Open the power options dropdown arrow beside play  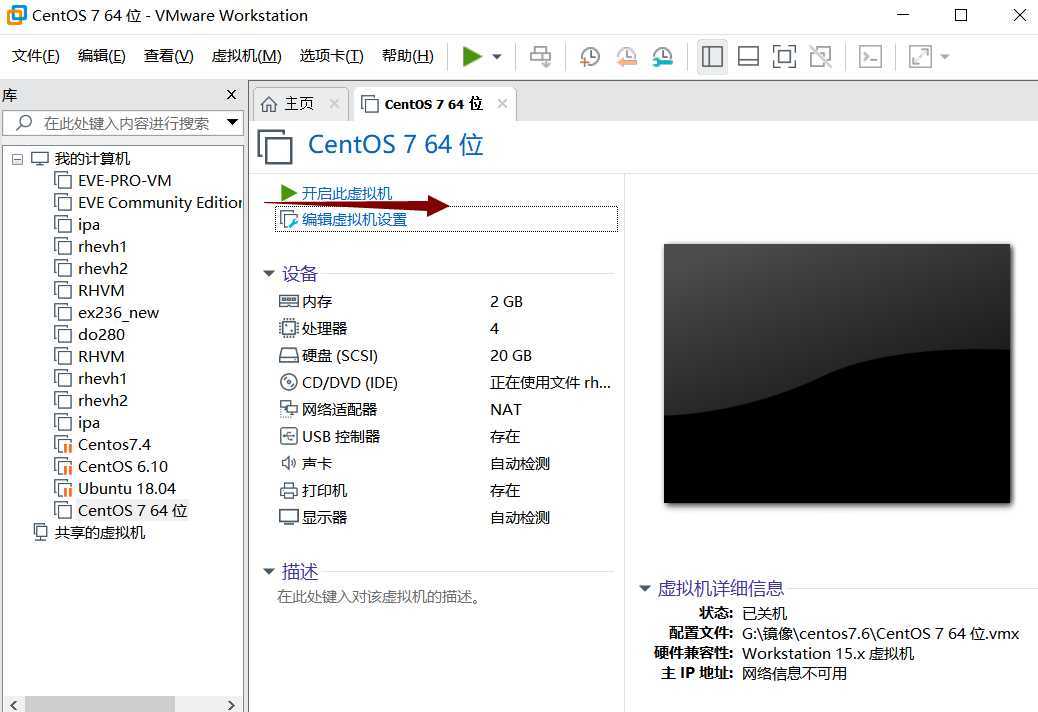pos(497,57)
